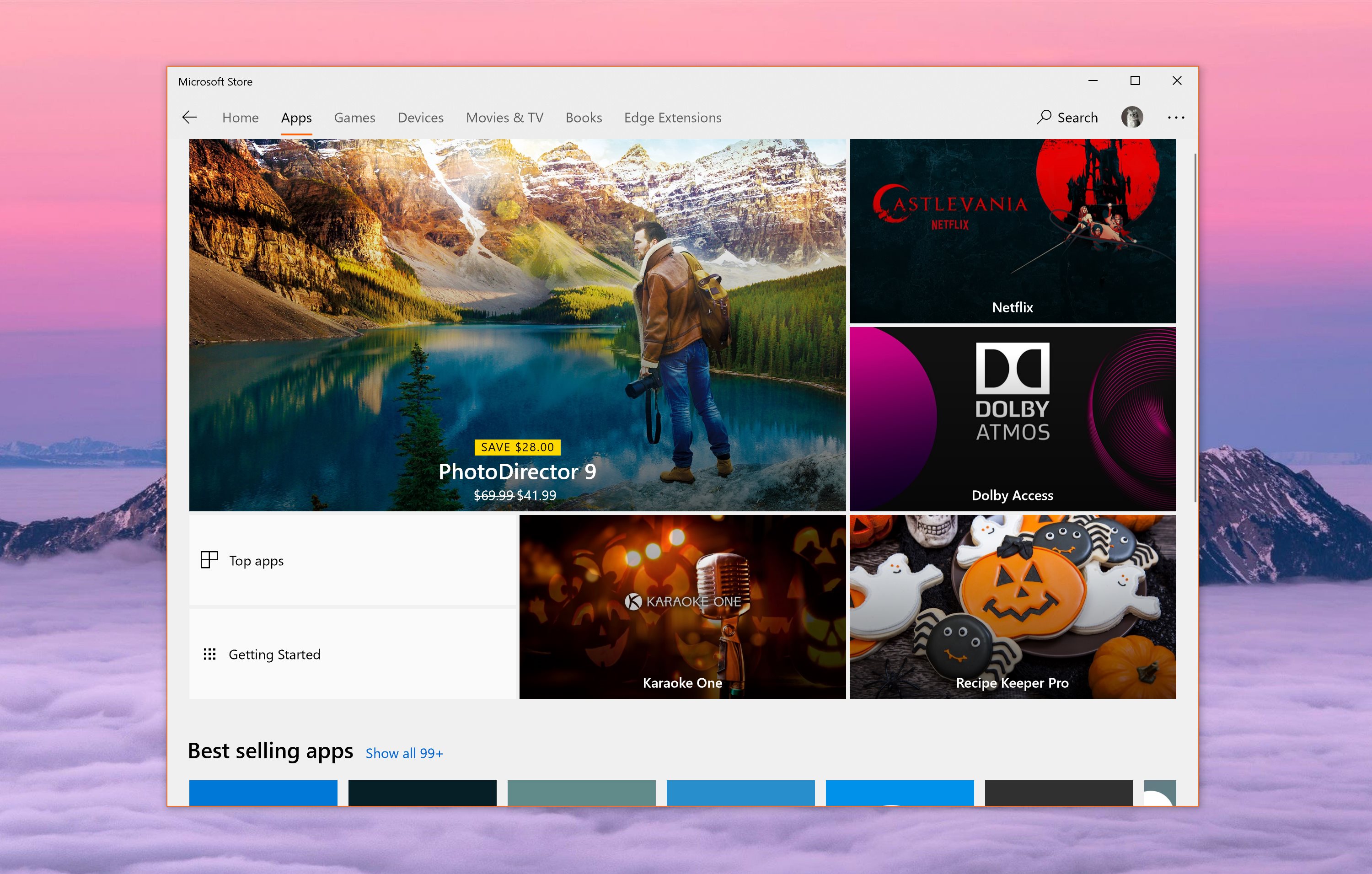Image resolution: width=1372 pixels, height=874 pixels.
Task: Click the Top apps grid icon
Action: [209, 559]
